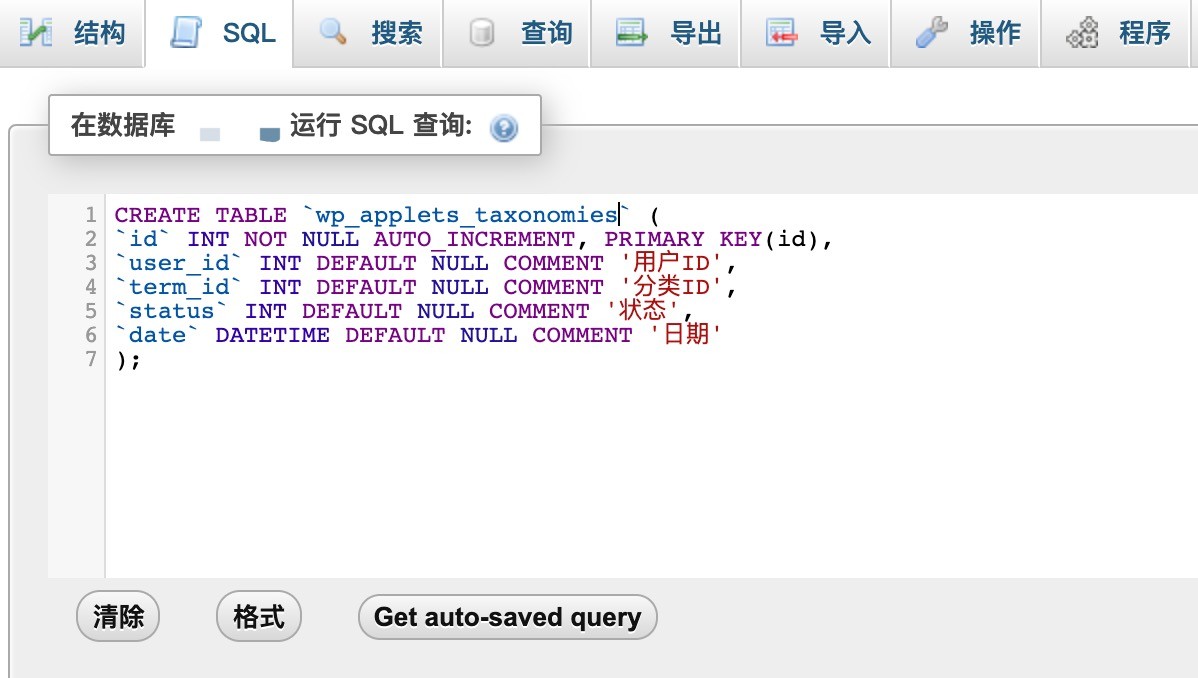The image size is (1198, 678).
Task: Format the query with 格式 button
Action: tap(258, 616)
